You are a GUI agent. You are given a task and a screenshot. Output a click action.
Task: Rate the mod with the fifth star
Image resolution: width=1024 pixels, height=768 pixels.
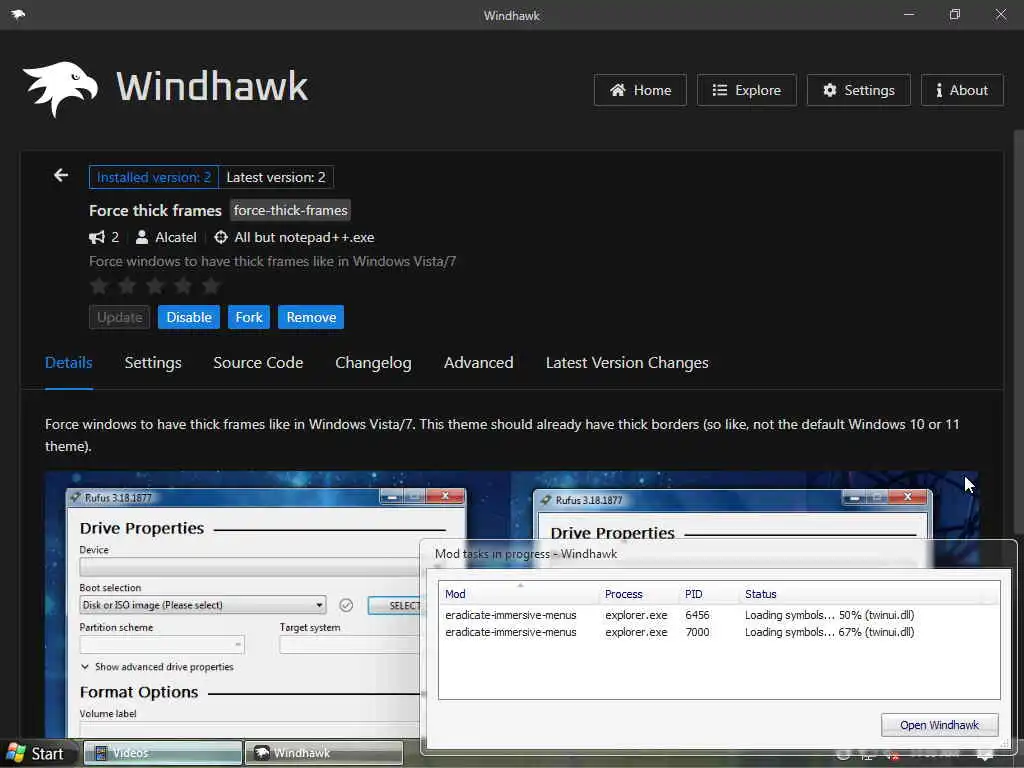click(x=211, y=285)
